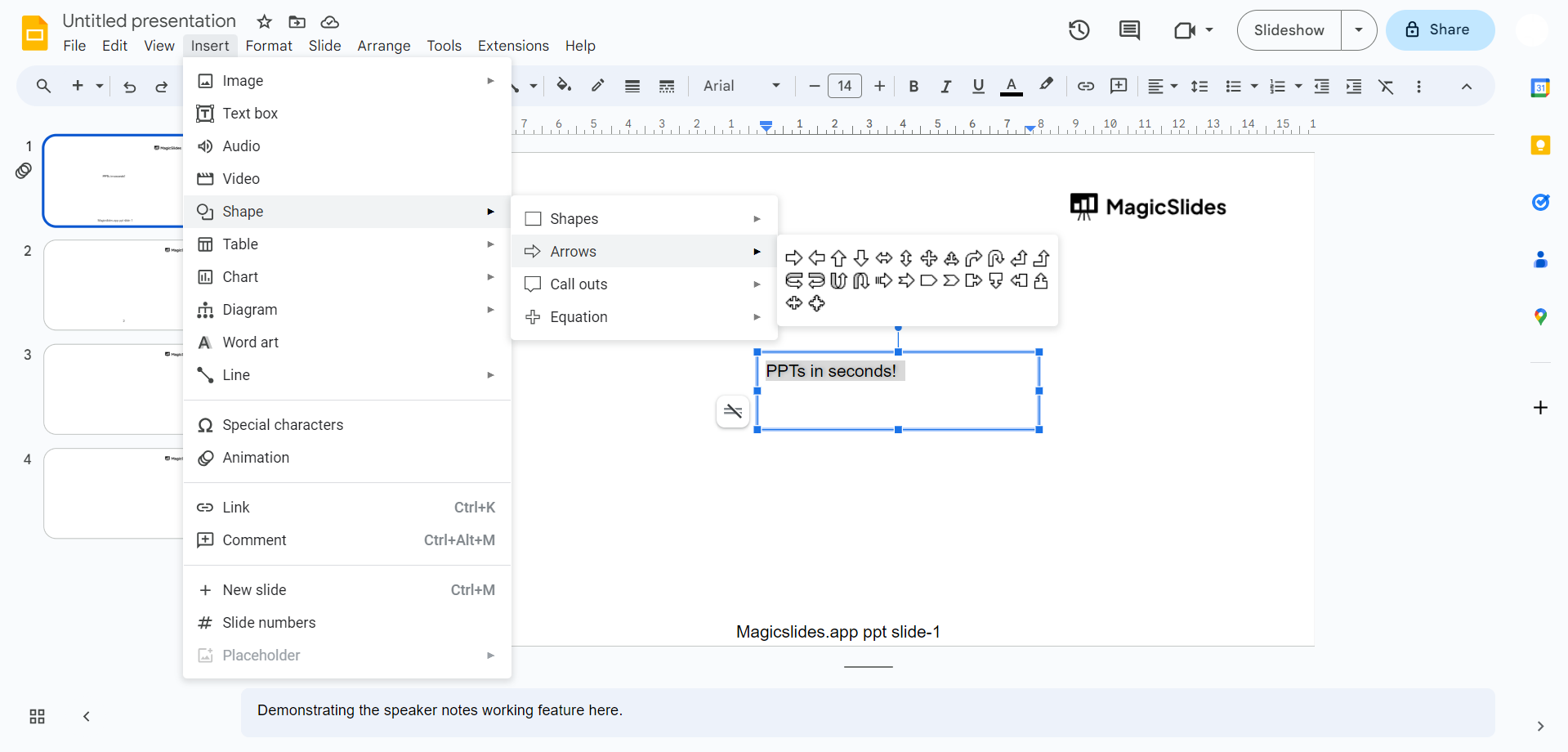Open Contacts in side panel
The image size is (1568, 752).
(1540, 259)
